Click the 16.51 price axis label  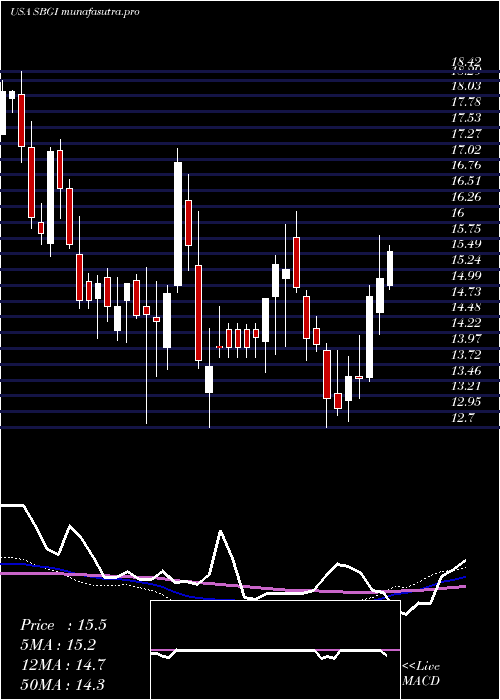pos(466,181)
